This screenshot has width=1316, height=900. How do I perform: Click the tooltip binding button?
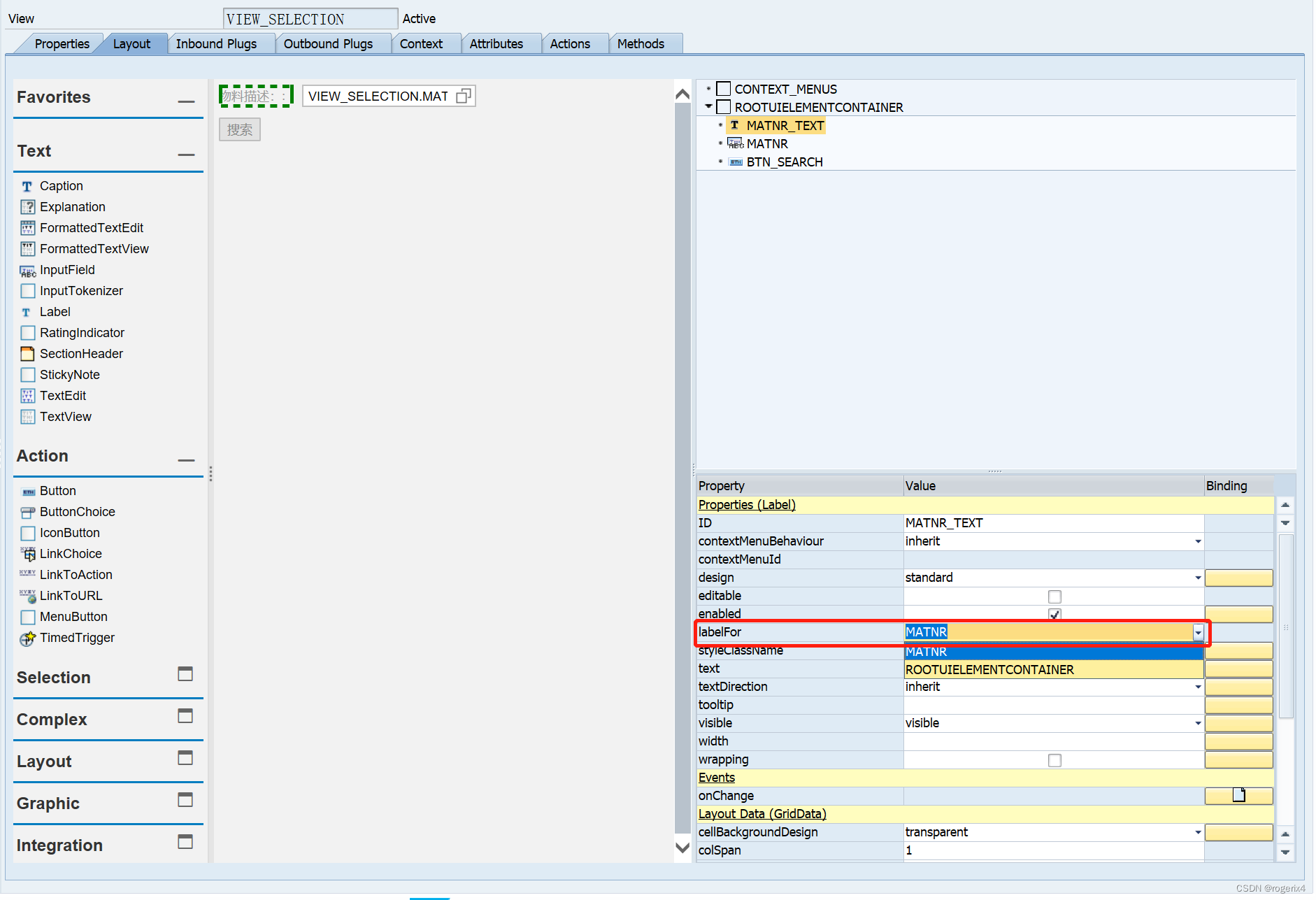coord(1238,705)
